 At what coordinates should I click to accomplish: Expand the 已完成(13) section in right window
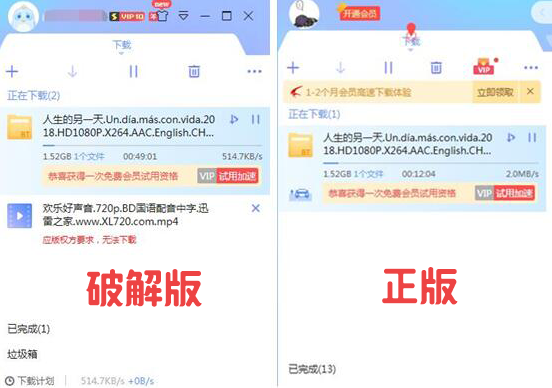point(312,369)
